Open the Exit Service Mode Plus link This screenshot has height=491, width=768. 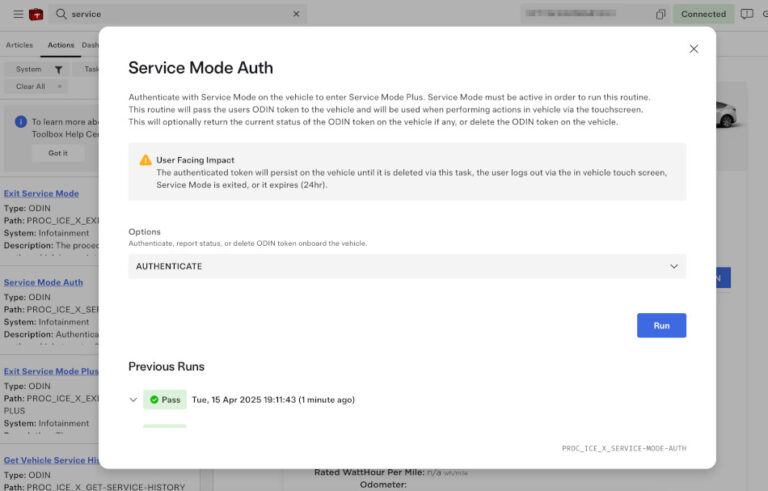pos(51,371)
